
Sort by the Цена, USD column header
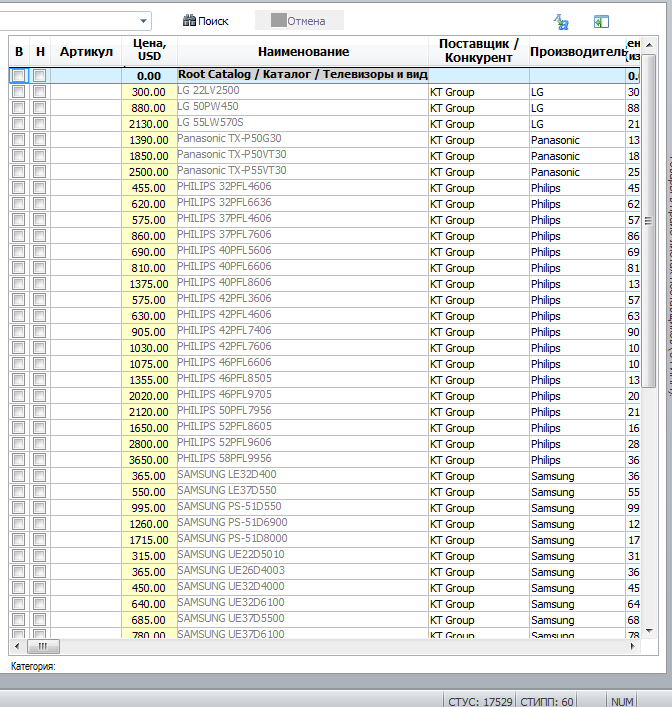[149, 50]
